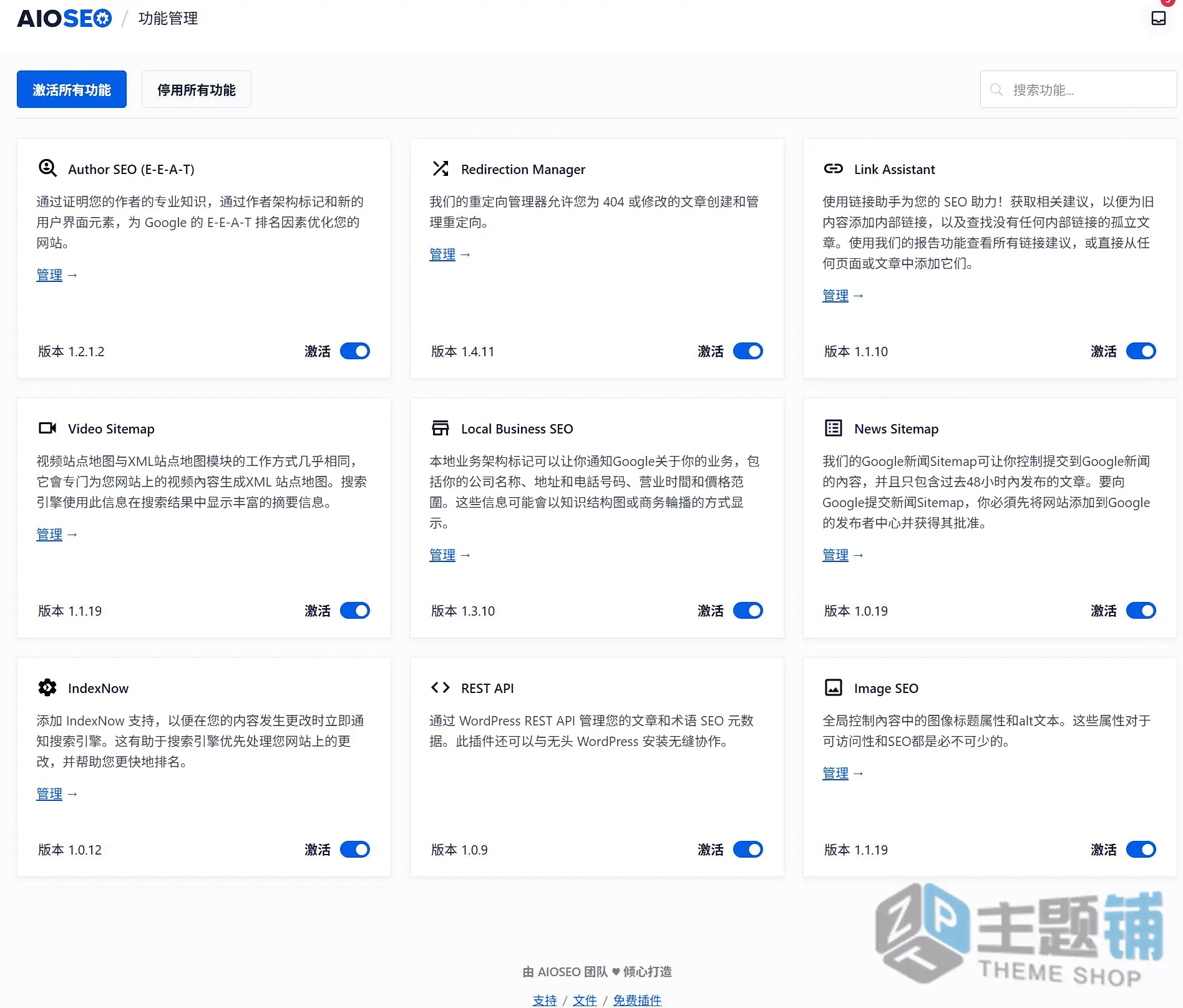The height and width of the screenshot is (1008, 1183).
Task: Switch off Local Business SEO toggle
Action: point(748,611)
